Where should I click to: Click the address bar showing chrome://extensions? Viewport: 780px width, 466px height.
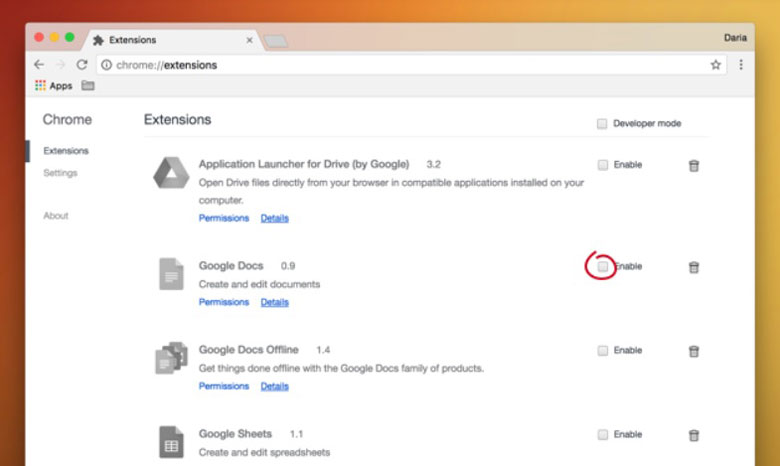pyautogui.click(x=400, y=65)
